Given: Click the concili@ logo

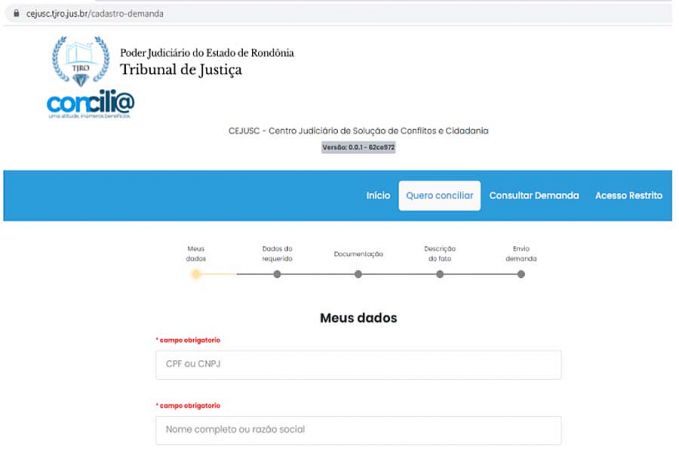Looking at the screenshot, I should tap(90, 103).
